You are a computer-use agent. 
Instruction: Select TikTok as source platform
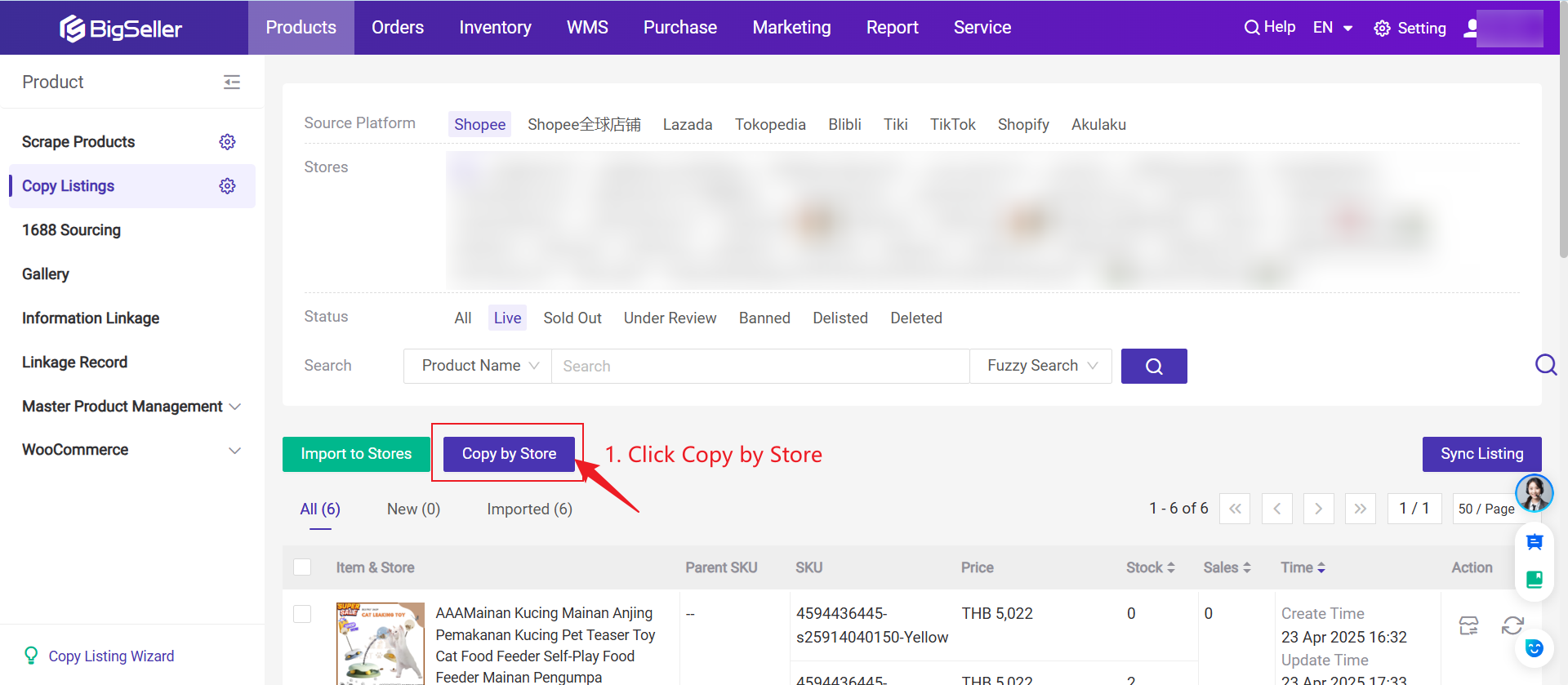(x=952, y=125)
